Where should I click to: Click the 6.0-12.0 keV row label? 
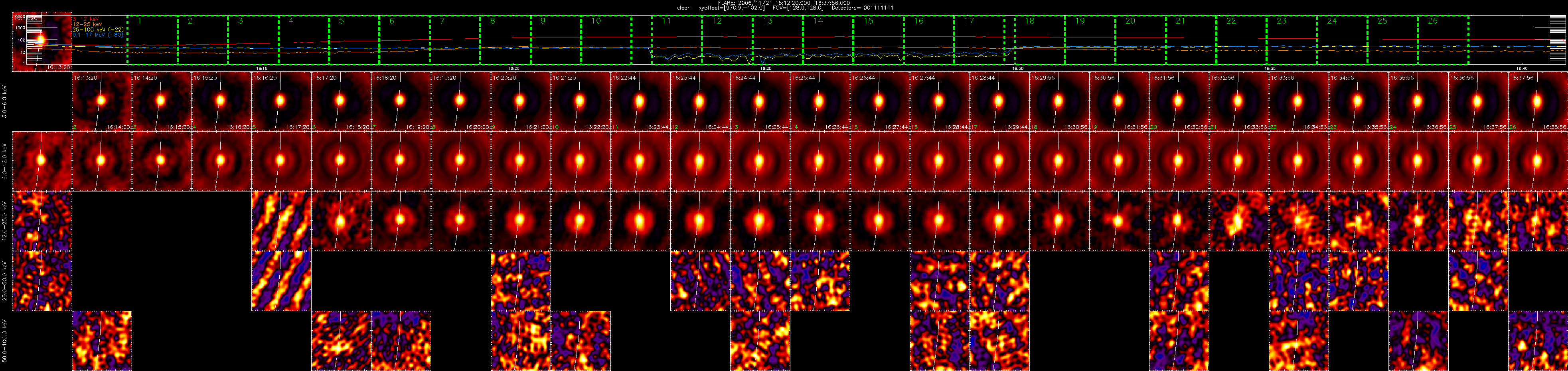(x=5, y=161)
